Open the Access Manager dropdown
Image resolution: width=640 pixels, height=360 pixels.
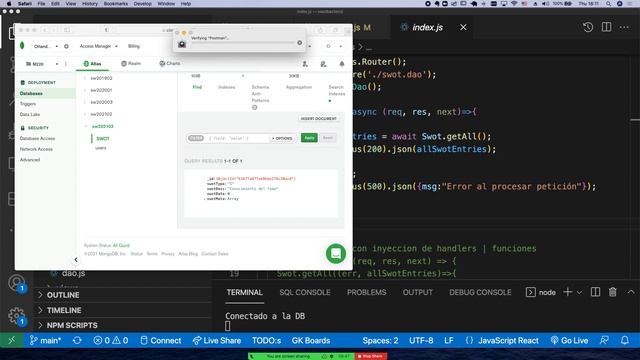98,46
